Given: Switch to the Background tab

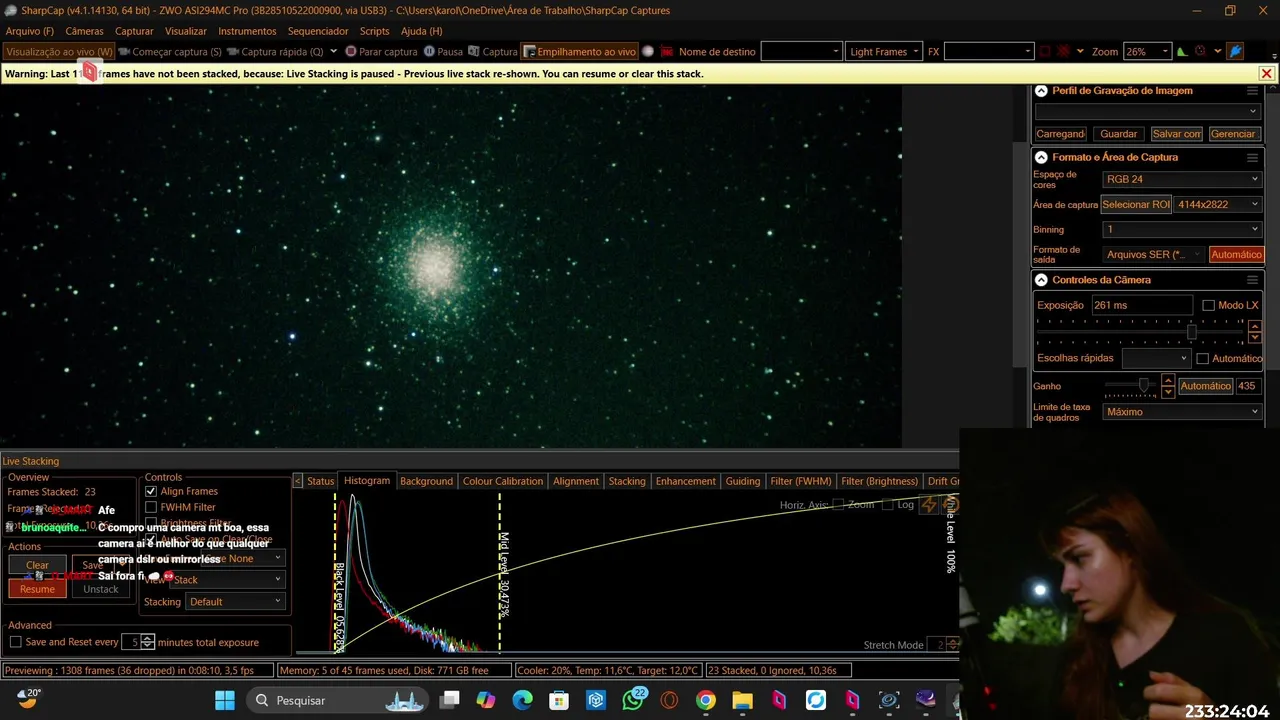Looking at the screenshot, I should coord(426,481).
